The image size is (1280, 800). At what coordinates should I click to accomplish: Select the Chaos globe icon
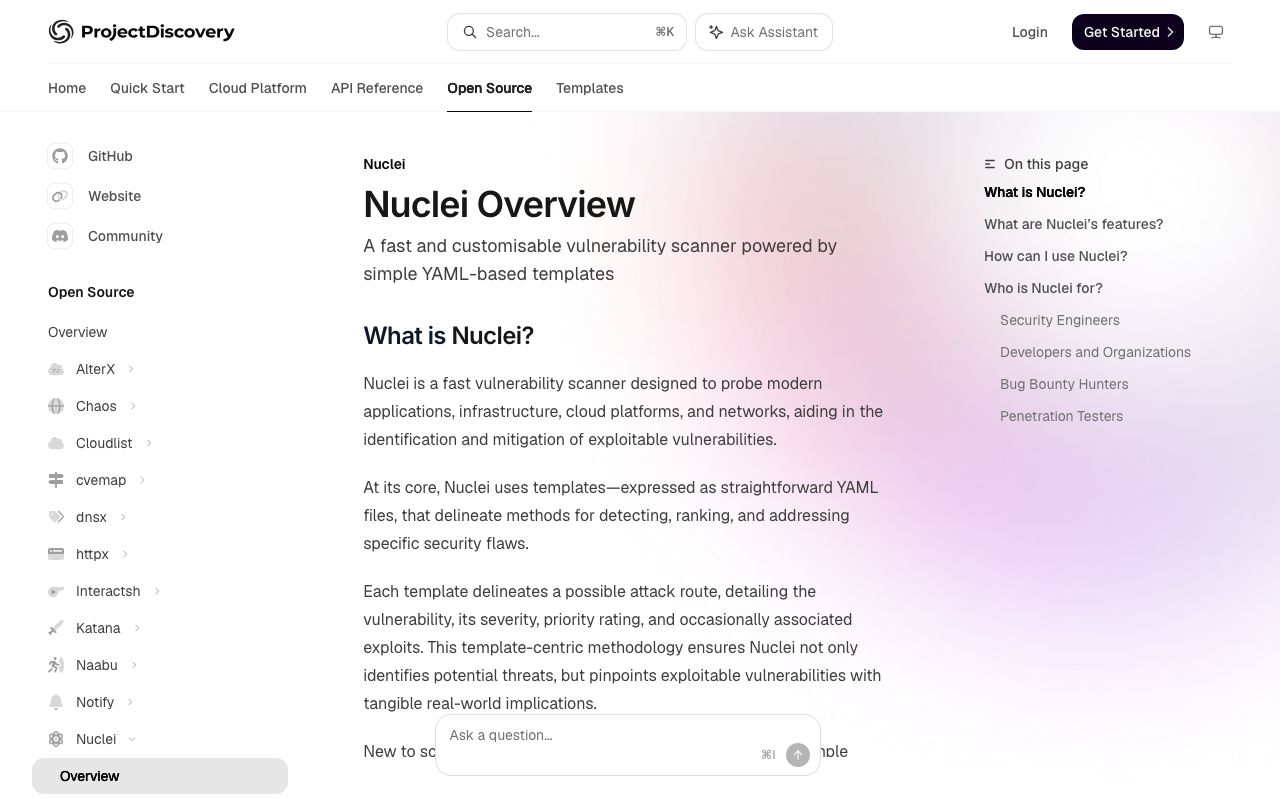pyautogui.click(x=56, y=406)
